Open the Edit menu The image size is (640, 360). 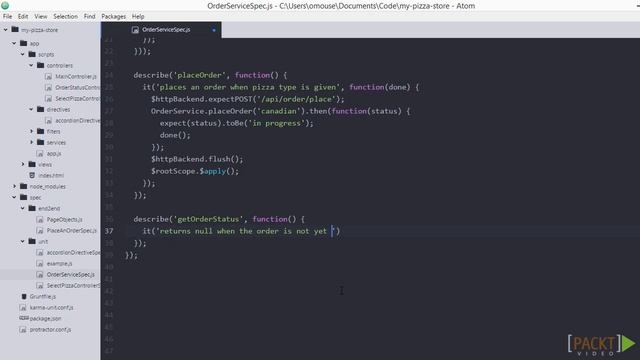coord(23,16)
